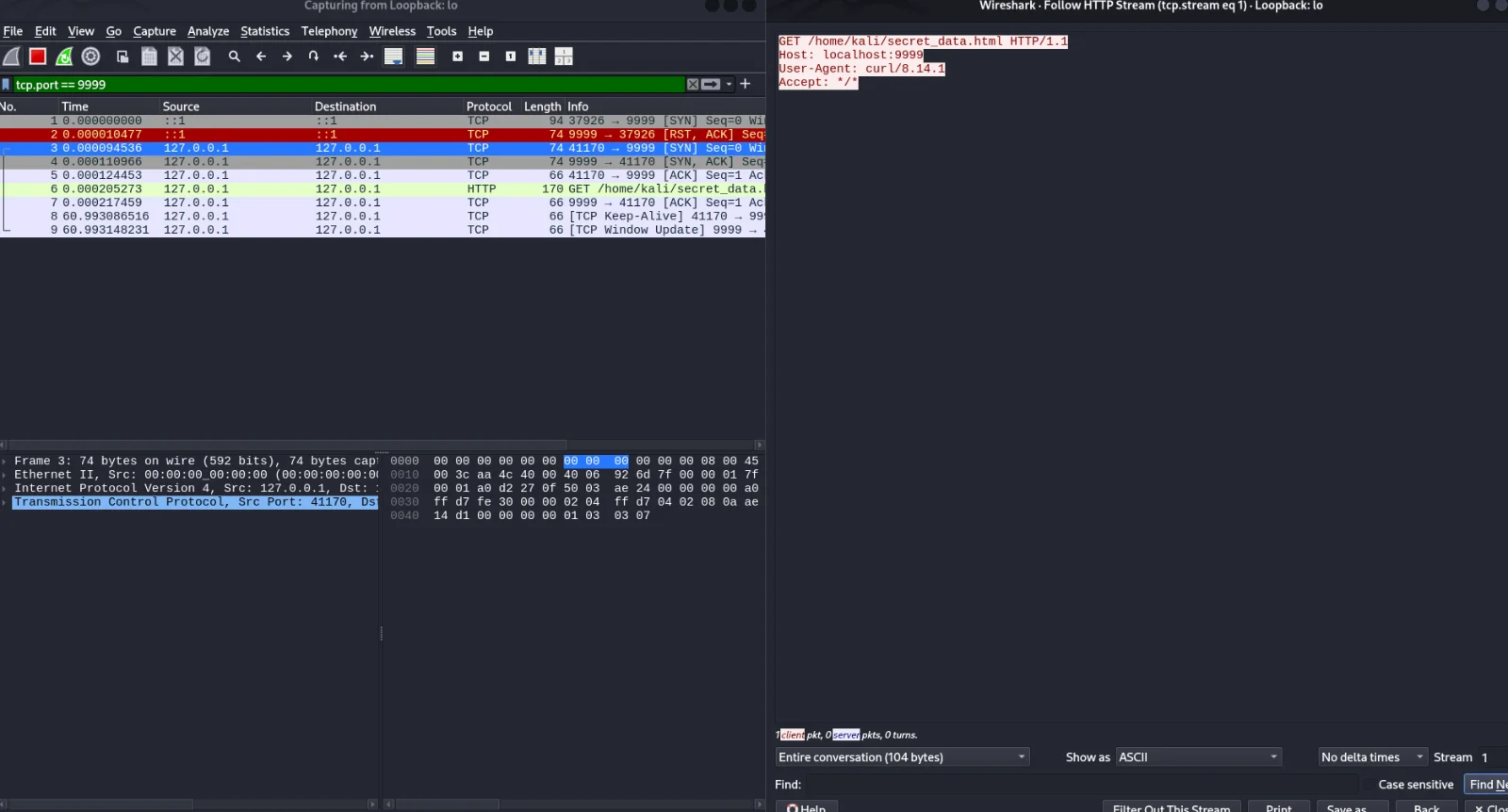This screenshot has width=1508, height=812.
Task: Find a packet with the magnifier icon
Action: [x=235, y=57]
